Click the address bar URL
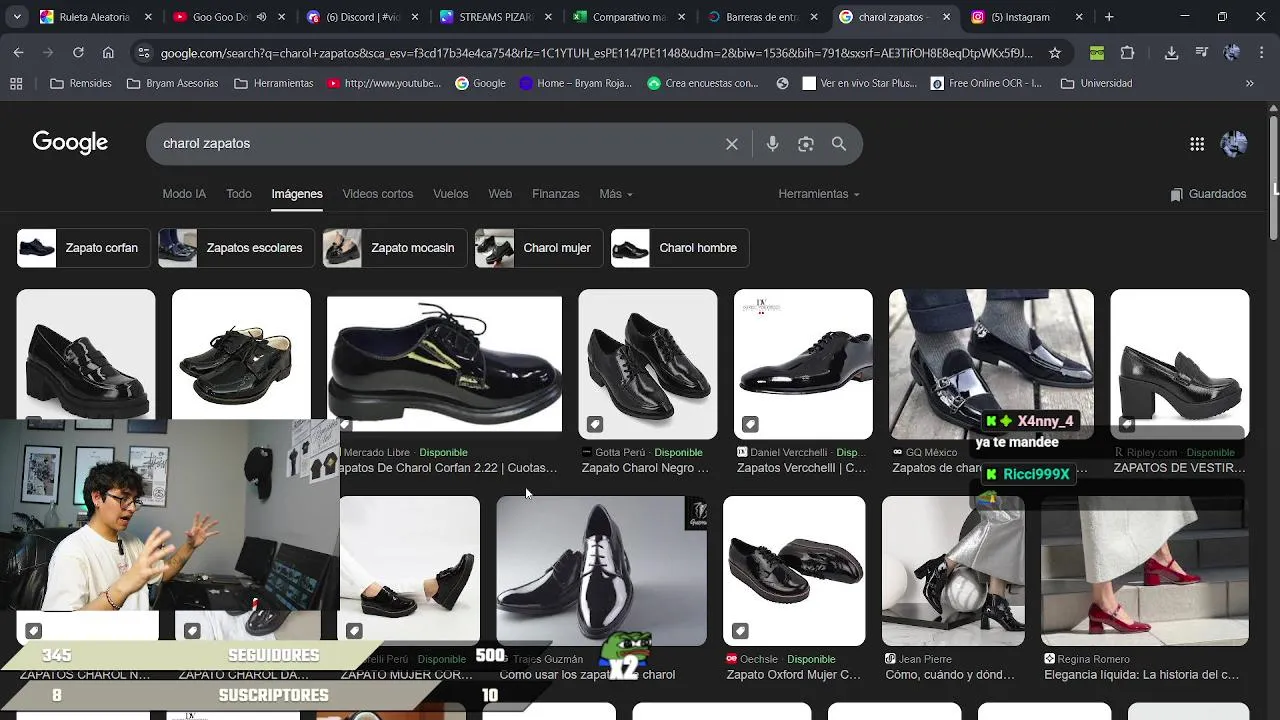Screen dimensions: 1280x720 [596, 53]
